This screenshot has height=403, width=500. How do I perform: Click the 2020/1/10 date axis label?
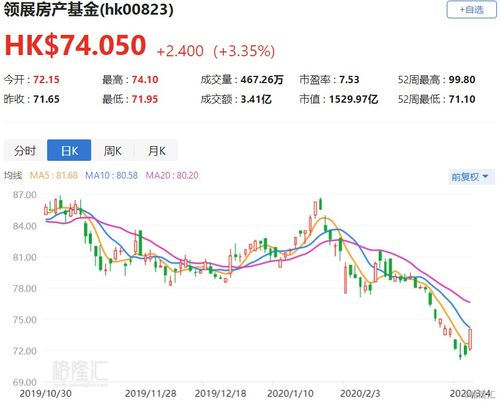coord(290,393)
